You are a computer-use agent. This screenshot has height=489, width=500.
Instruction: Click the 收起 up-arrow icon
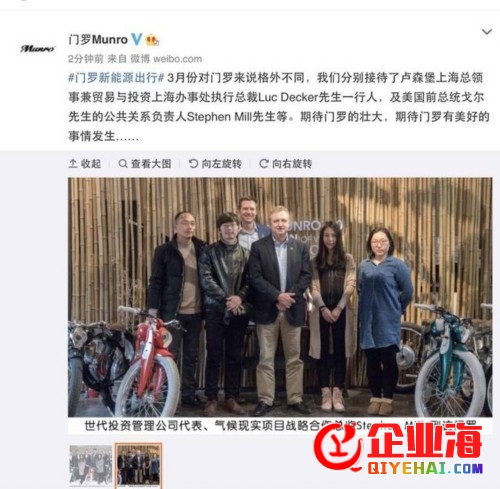click(x=73, y=164)
